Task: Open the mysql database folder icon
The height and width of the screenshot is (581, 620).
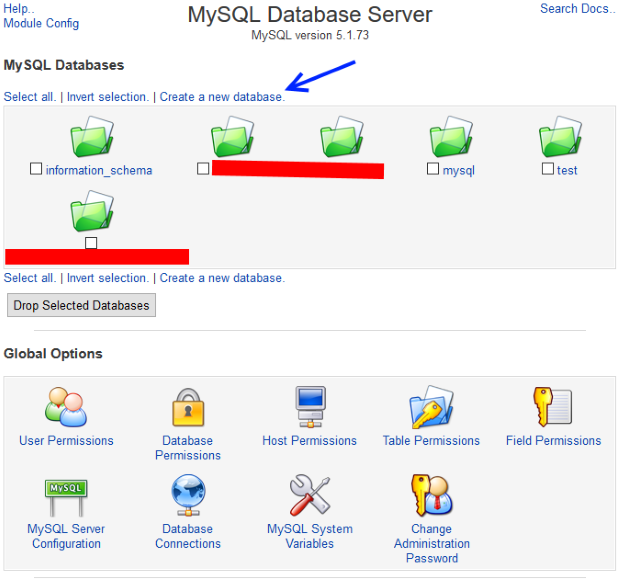Action: click(451, 137)
